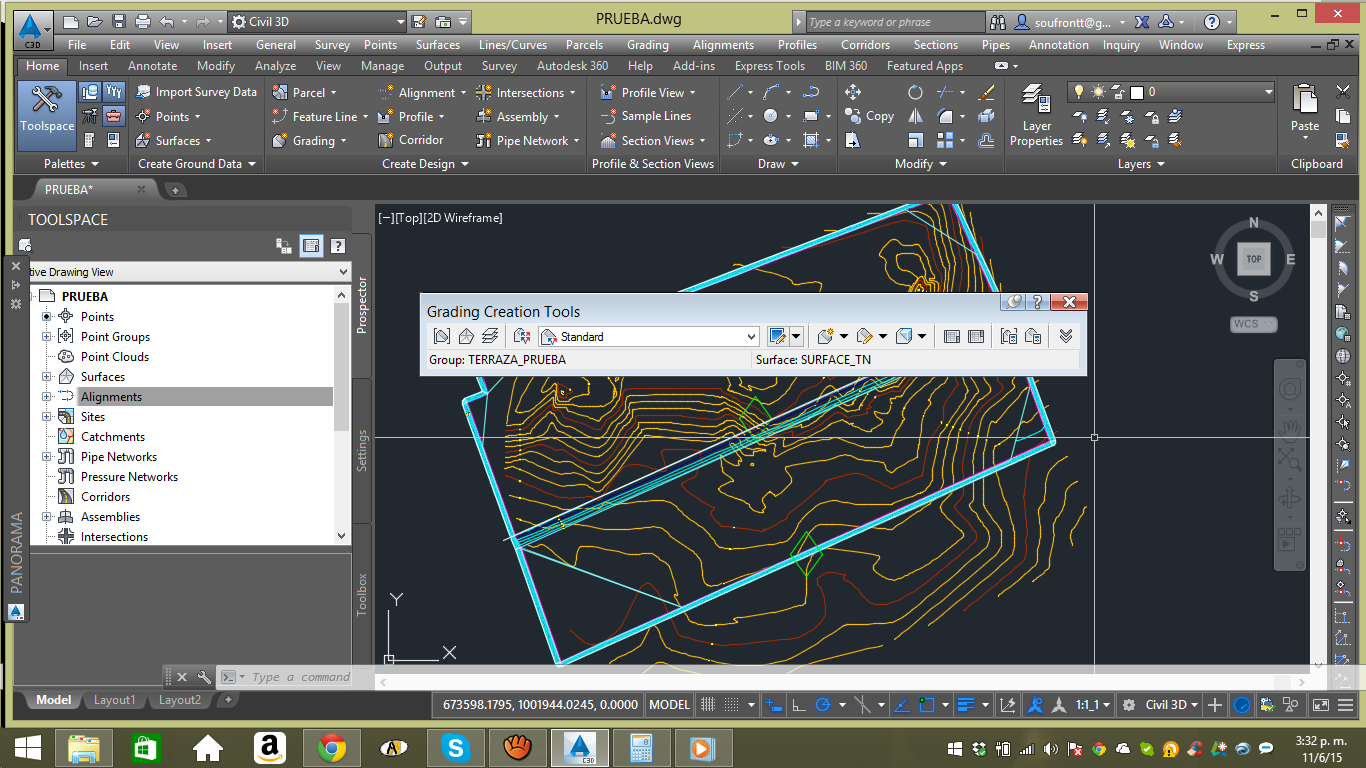Click the layer color swatch in Layers panel

1136,92
